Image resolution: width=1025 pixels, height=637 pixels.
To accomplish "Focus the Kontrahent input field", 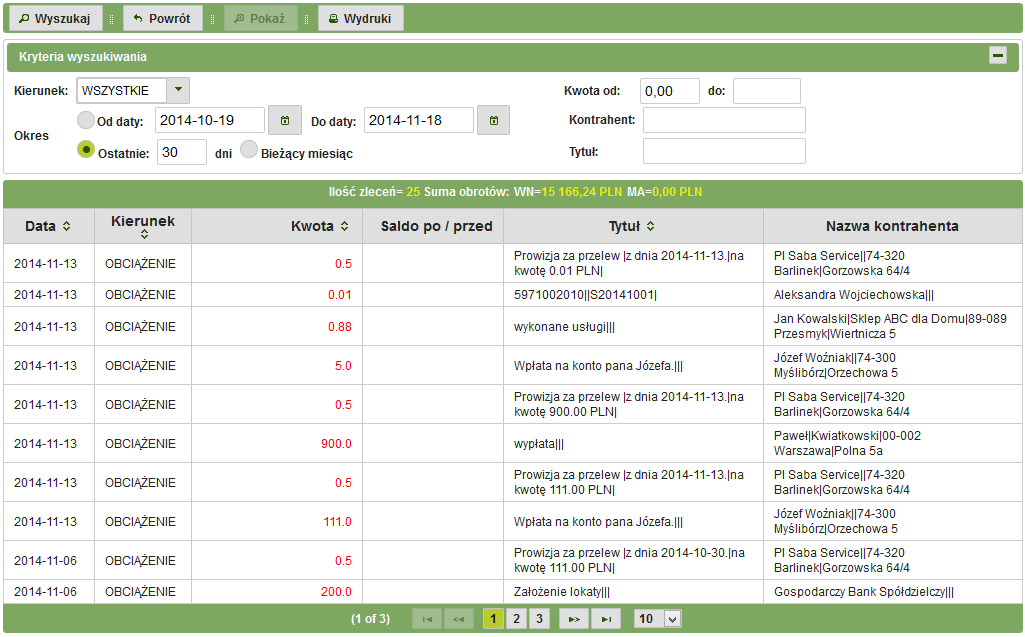I will 724,120.
